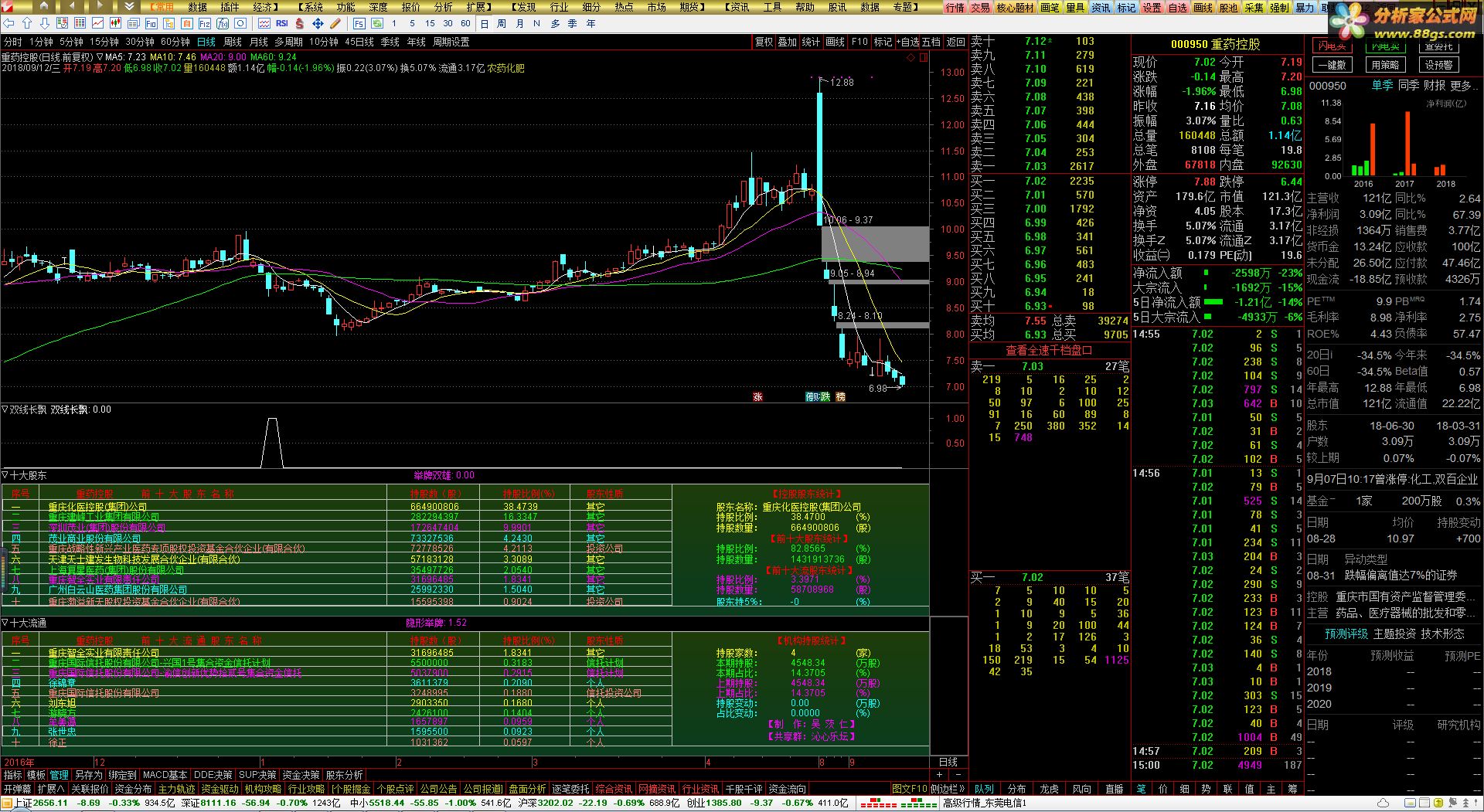Collapse the 双线长飘 indicator panel triangle

point(5,409)
